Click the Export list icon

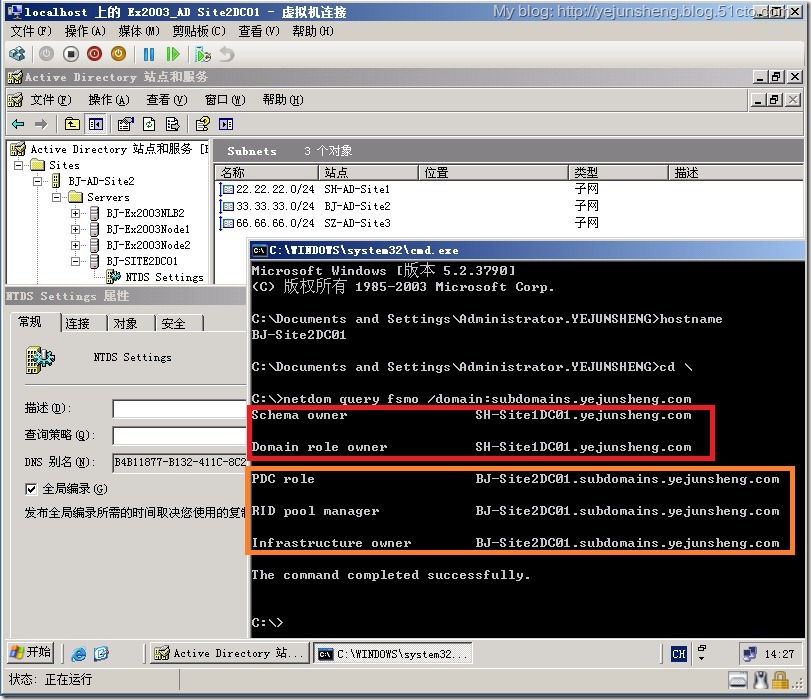pyautogui.click(x=172, y=124)
